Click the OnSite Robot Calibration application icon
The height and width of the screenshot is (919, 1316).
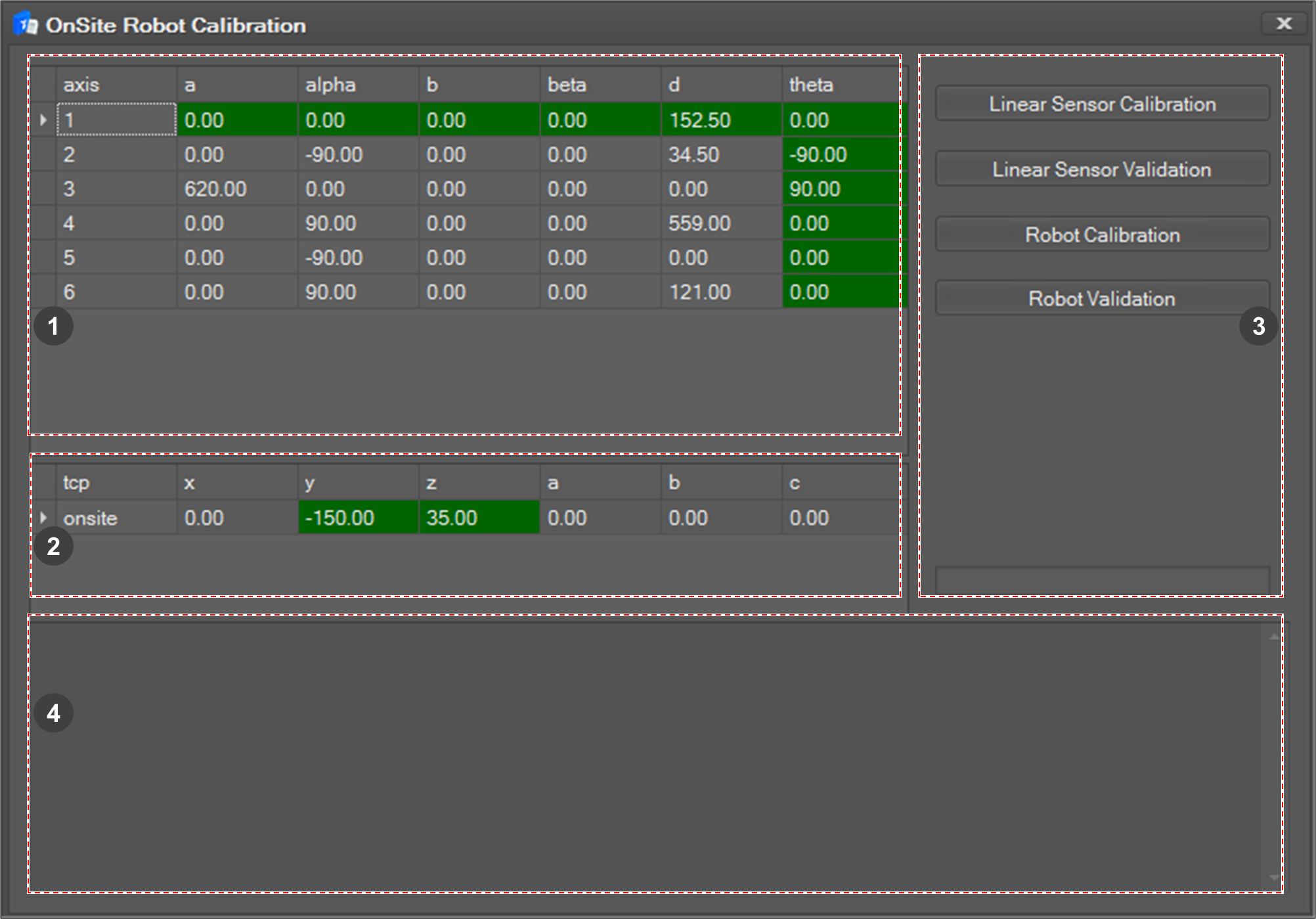click(x=26, y=24)
